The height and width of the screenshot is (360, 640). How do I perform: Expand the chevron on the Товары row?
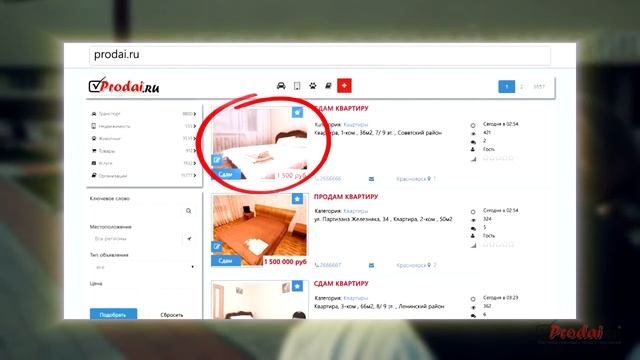click(195, 151)
